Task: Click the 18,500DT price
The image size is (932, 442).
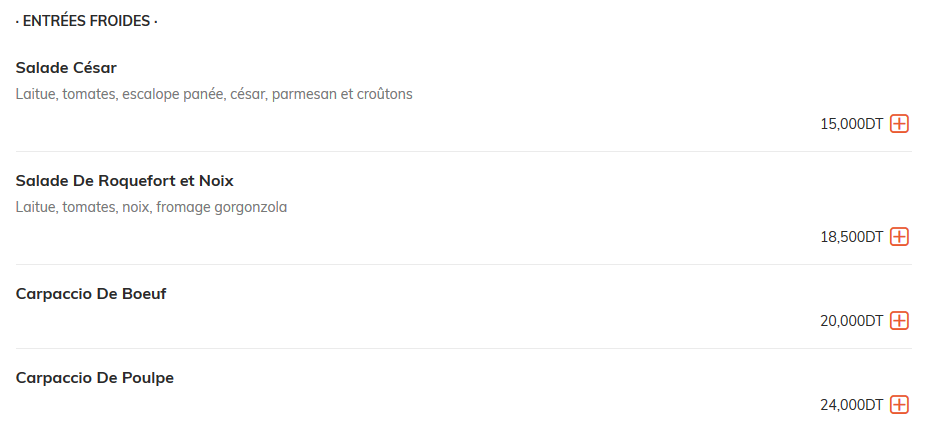Action: tap(852, 237)
